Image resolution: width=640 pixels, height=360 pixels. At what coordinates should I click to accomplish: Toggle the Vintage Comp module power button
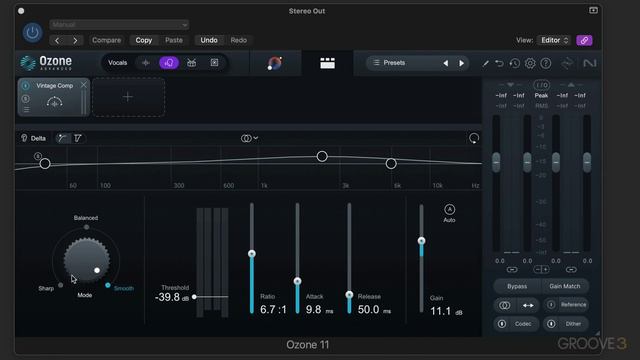coord(26,86)
